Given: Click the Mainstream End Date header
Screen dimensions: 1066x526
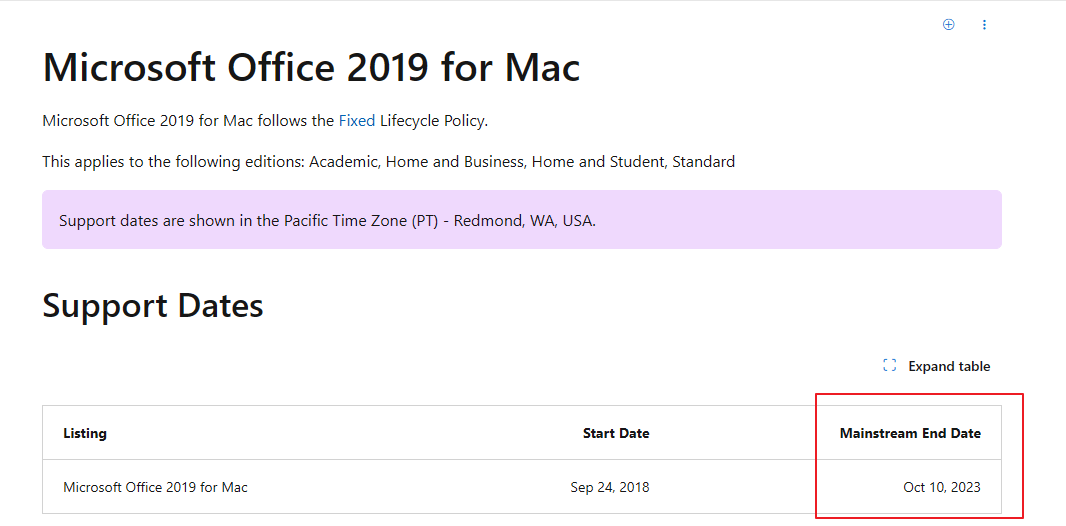Looking at the screenshot, I should 910,433.
